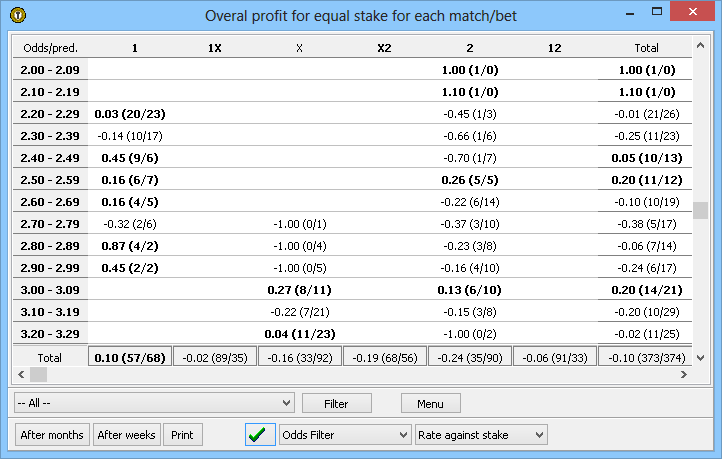Screen dimensions: 722x459
Task: Open the Menu button
Action: pyautogui.click(x=430, y=403)
